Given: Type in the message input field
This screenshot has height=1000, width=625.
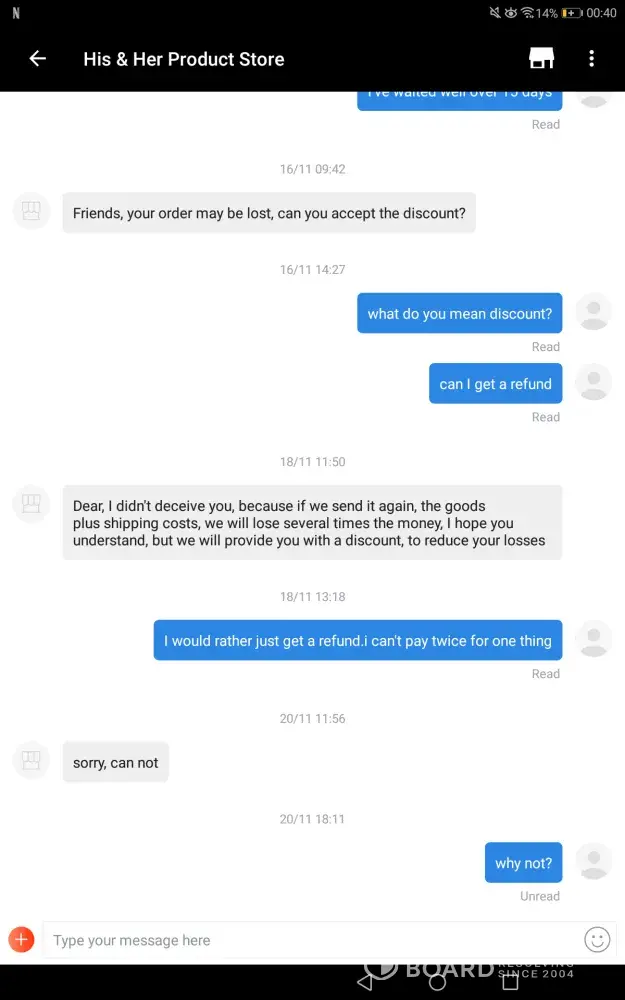Looking at the screenshot, I should click(310, 940).
